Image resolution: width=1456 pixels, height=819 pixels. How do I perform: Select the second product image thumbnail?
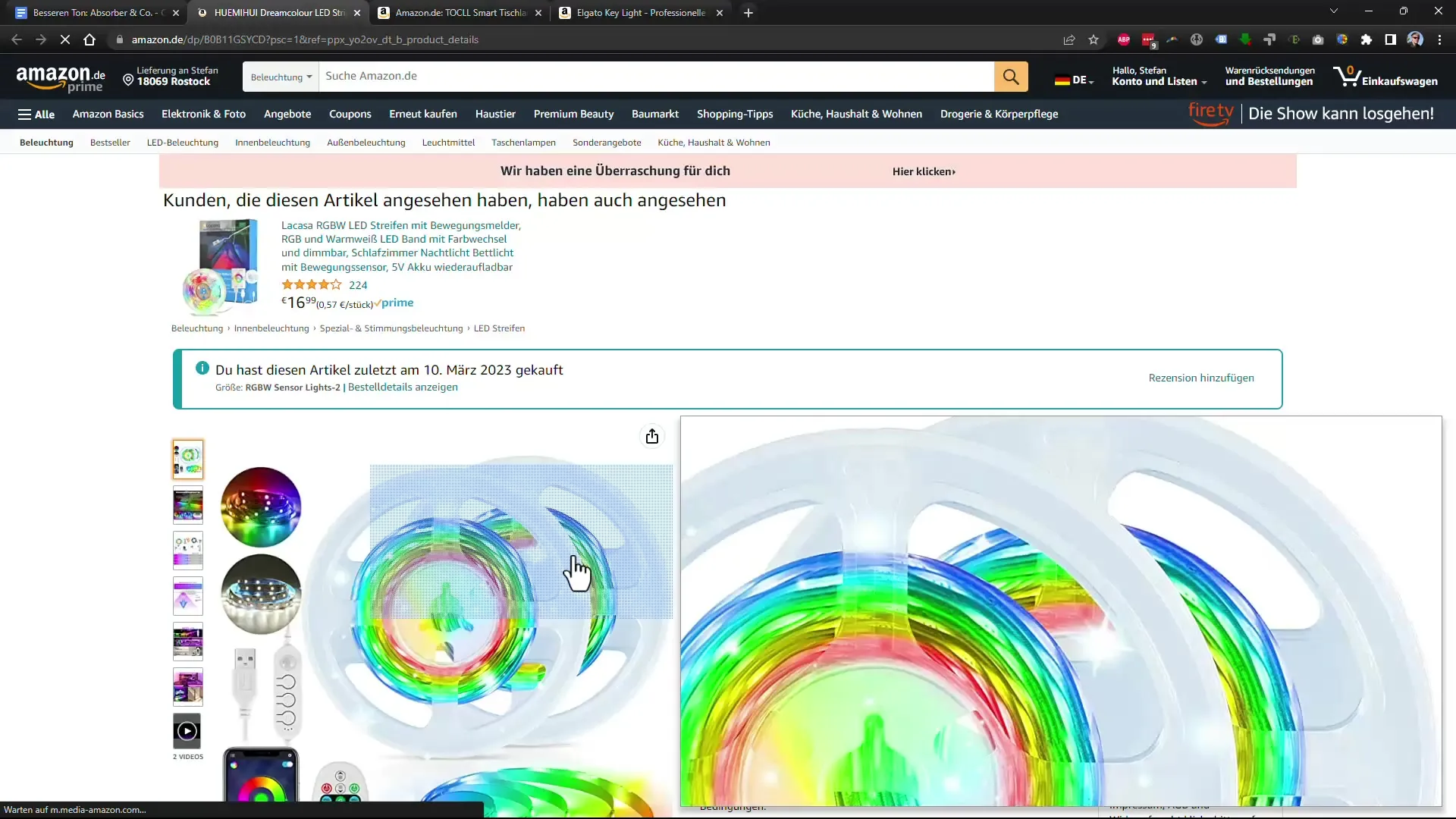187,505
